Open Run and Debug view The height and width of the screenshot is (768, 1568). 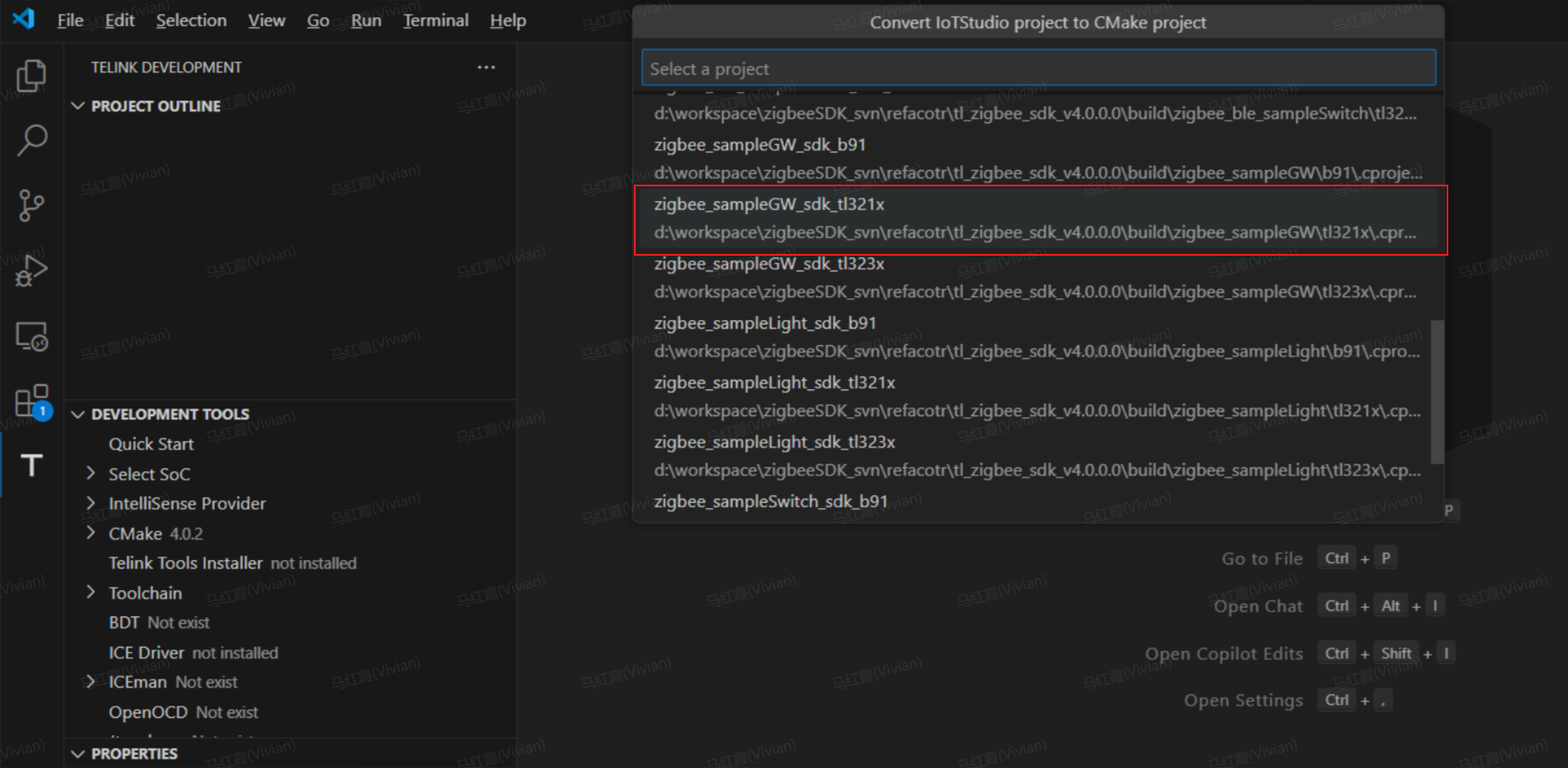[31, 270]
